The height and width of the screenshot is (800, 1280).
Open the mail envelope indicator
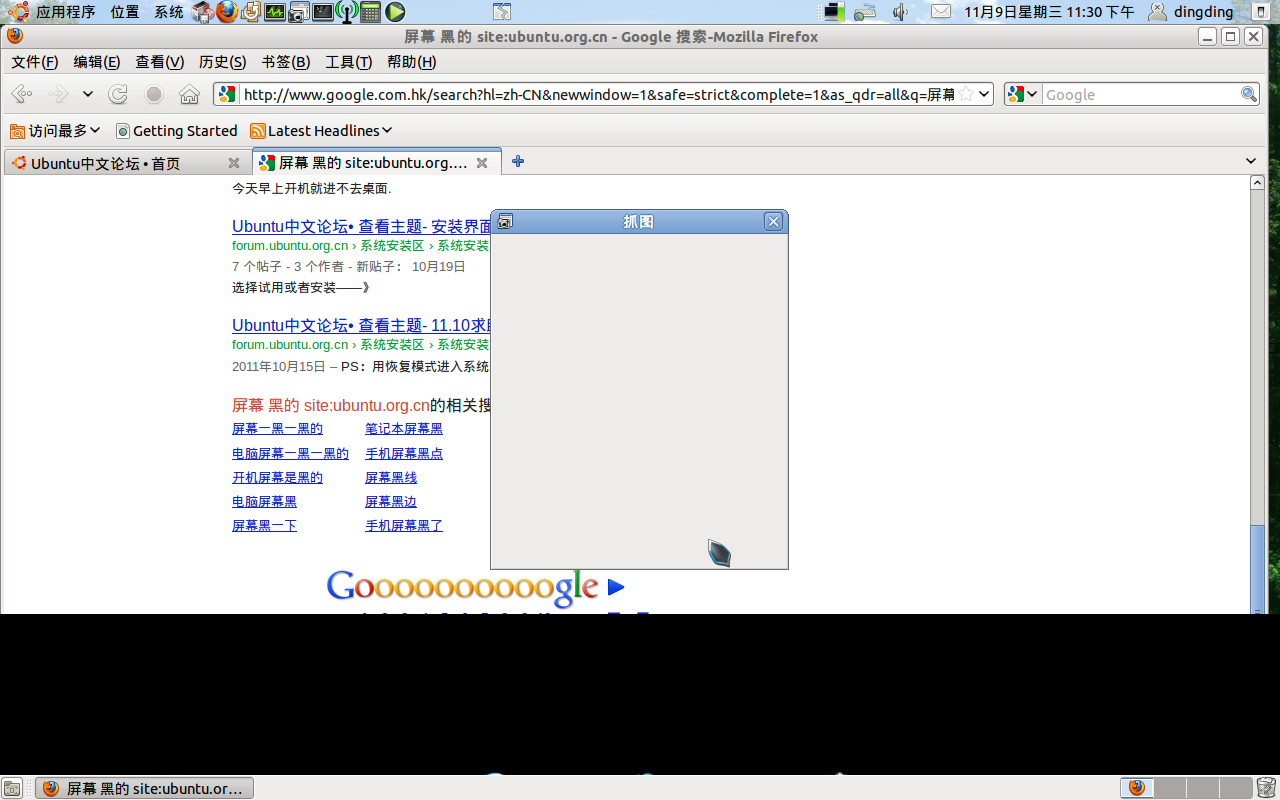(x=941, y=12)
